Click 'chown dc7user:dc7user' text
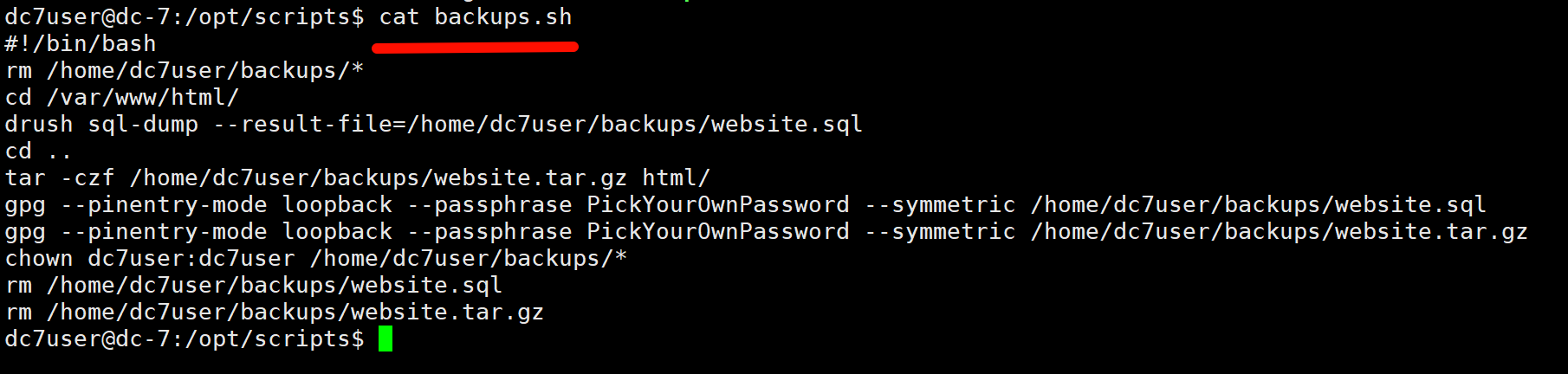 tap(150, 258)
